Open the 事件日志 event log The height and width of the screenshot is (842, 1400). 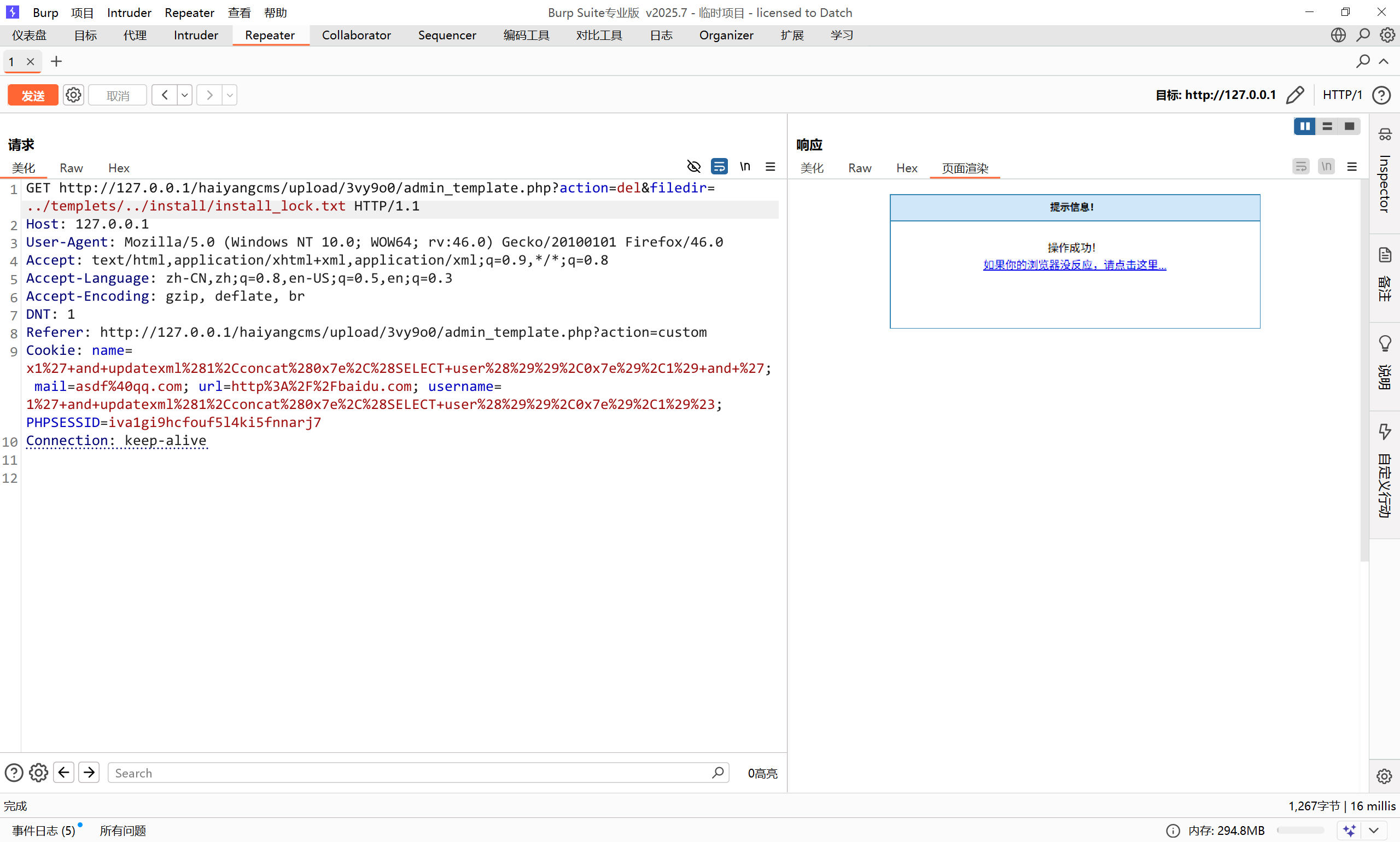(44, 830)
